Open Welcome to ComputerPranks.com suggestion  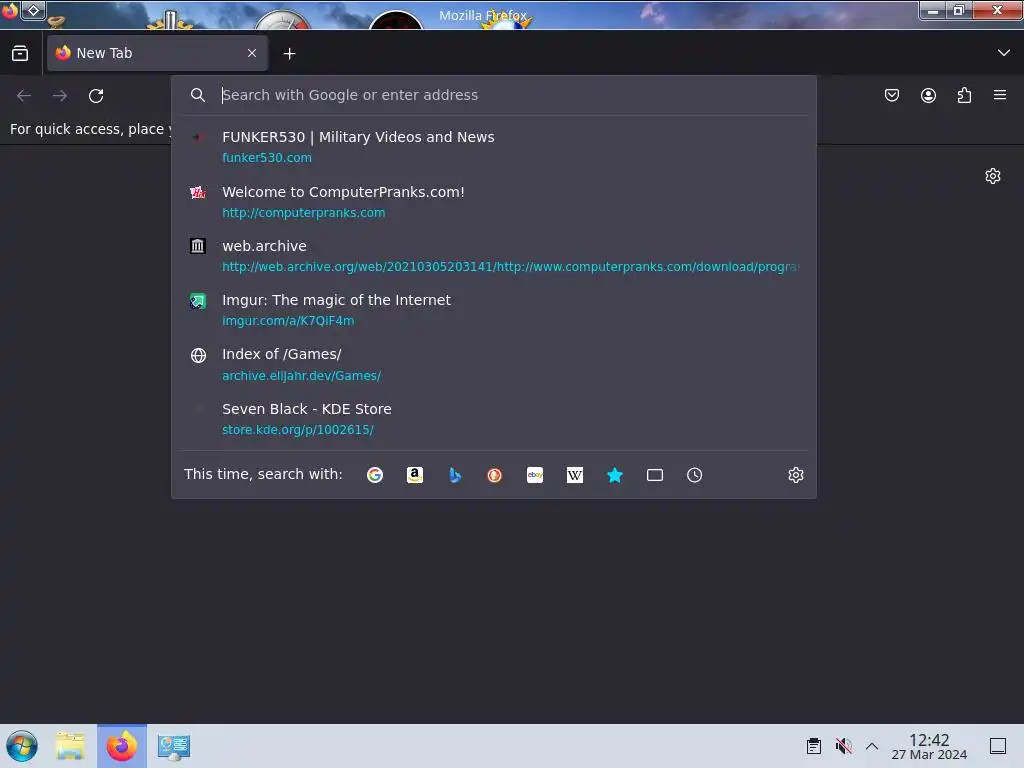[494, 202]
